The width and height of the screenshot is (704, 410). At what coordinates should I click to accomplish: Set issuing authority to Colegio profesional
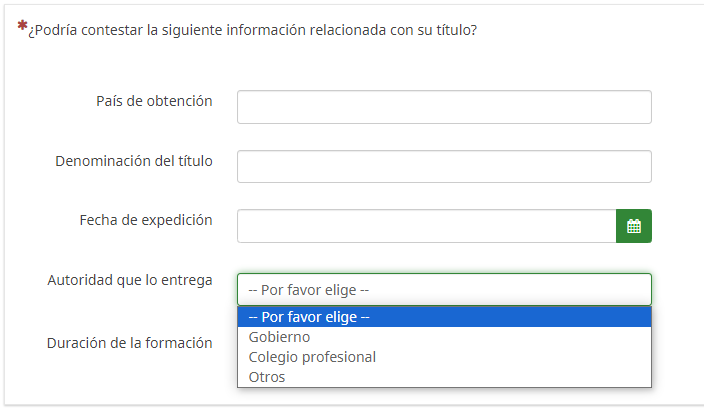[312, 357]
